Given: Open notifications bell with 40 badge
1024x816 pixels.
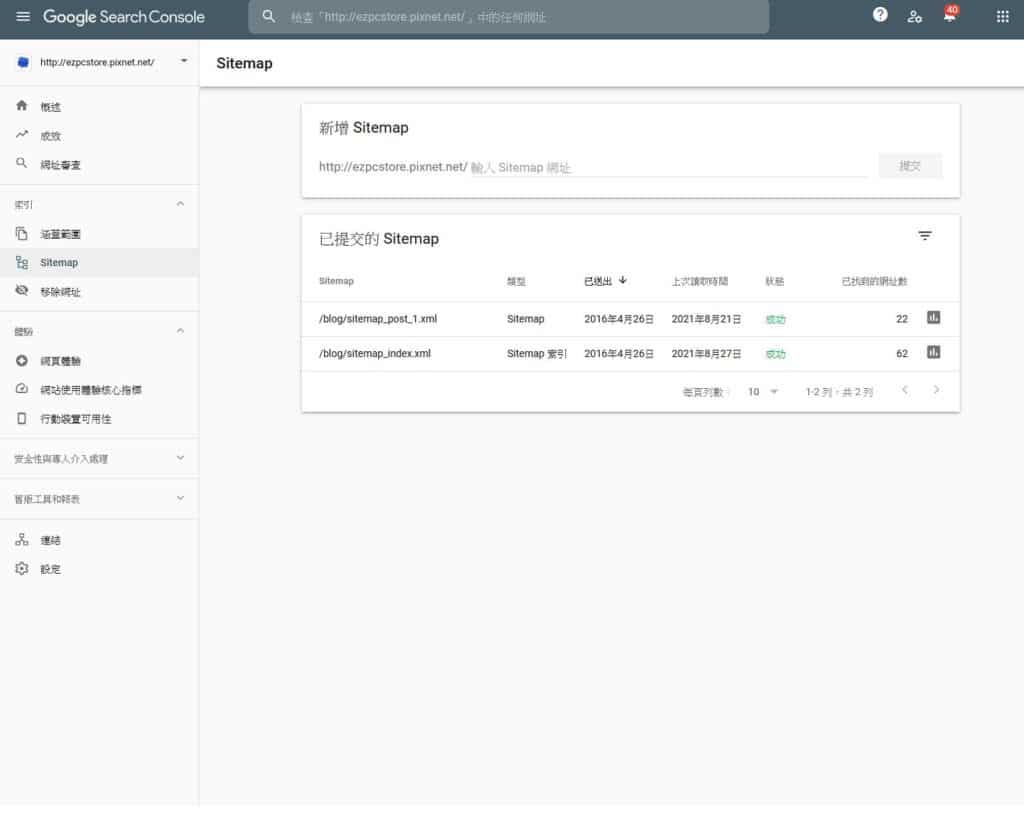Looking at the screenshot, I should coord(949,17).
